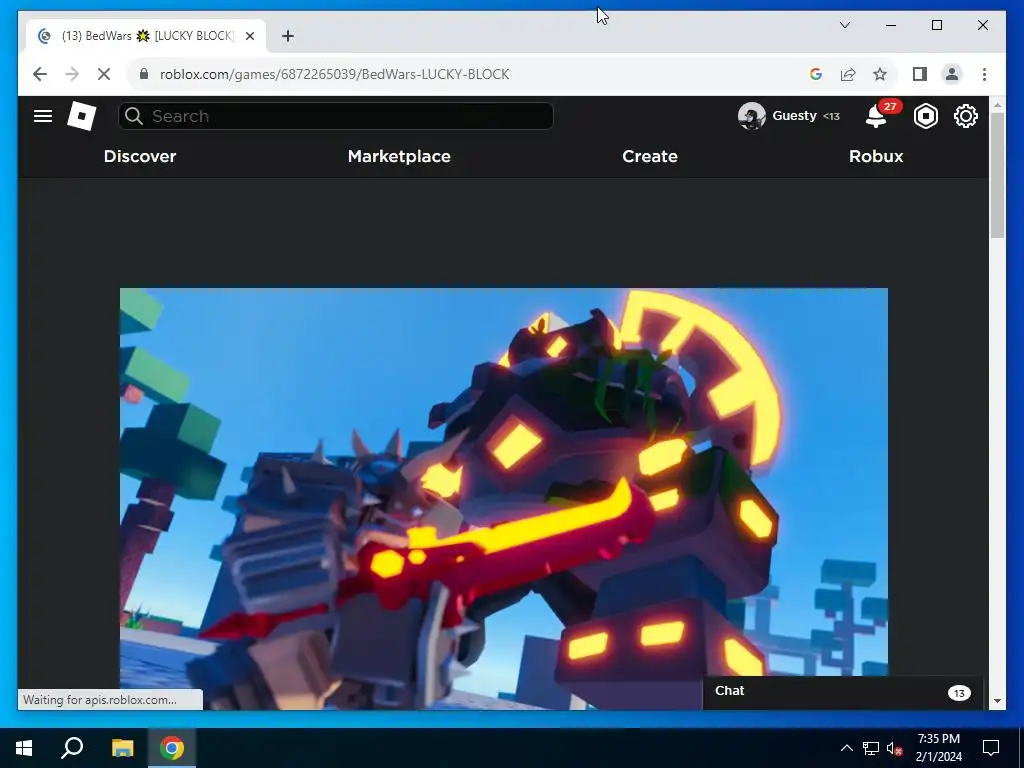Open the Roblox settings gear icon
The height and width of the screenshot is (768, 1024).
tap(965, 116)
